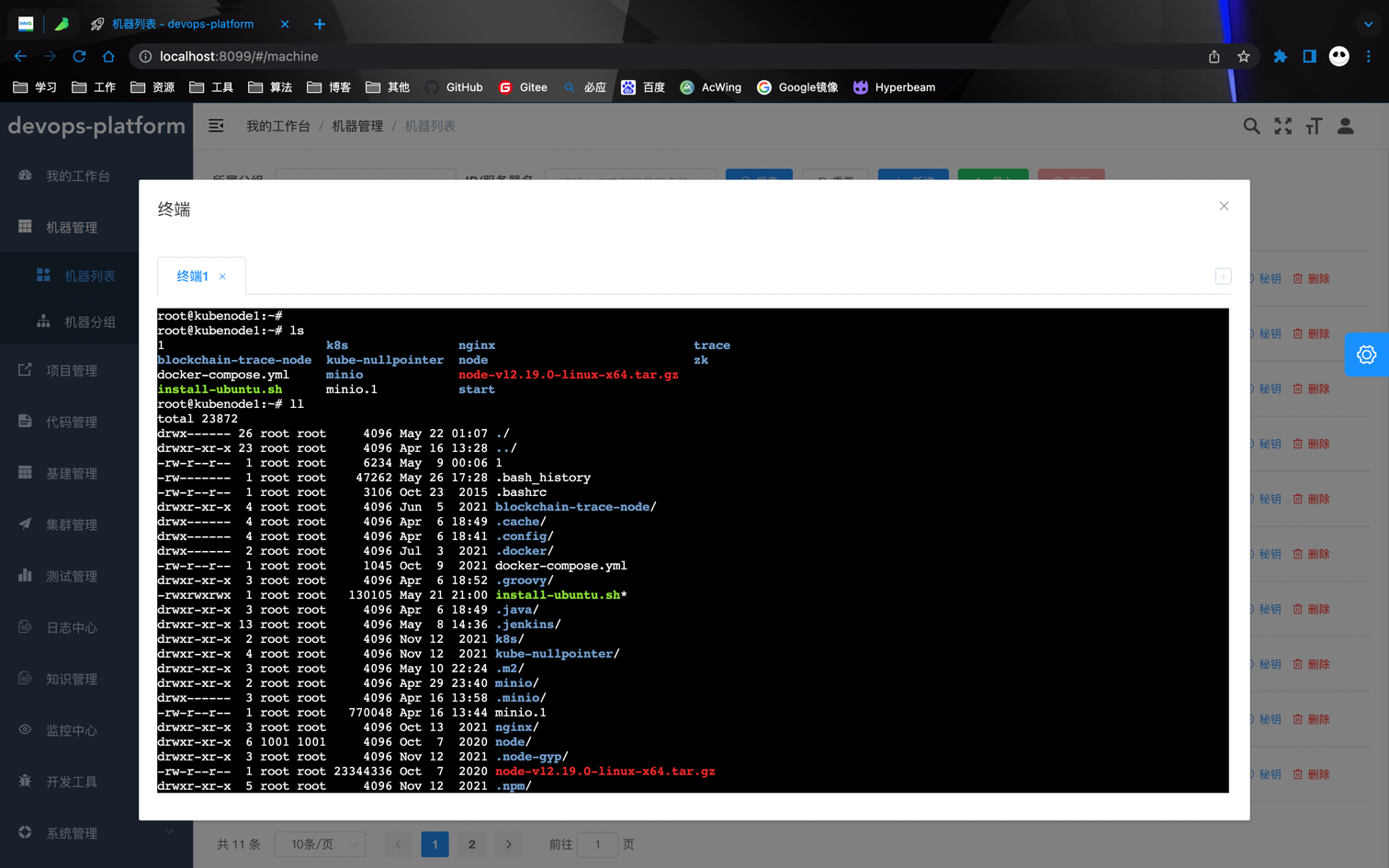
Task: Open Hyperbeam bookmark
Action: pos(894,87)
